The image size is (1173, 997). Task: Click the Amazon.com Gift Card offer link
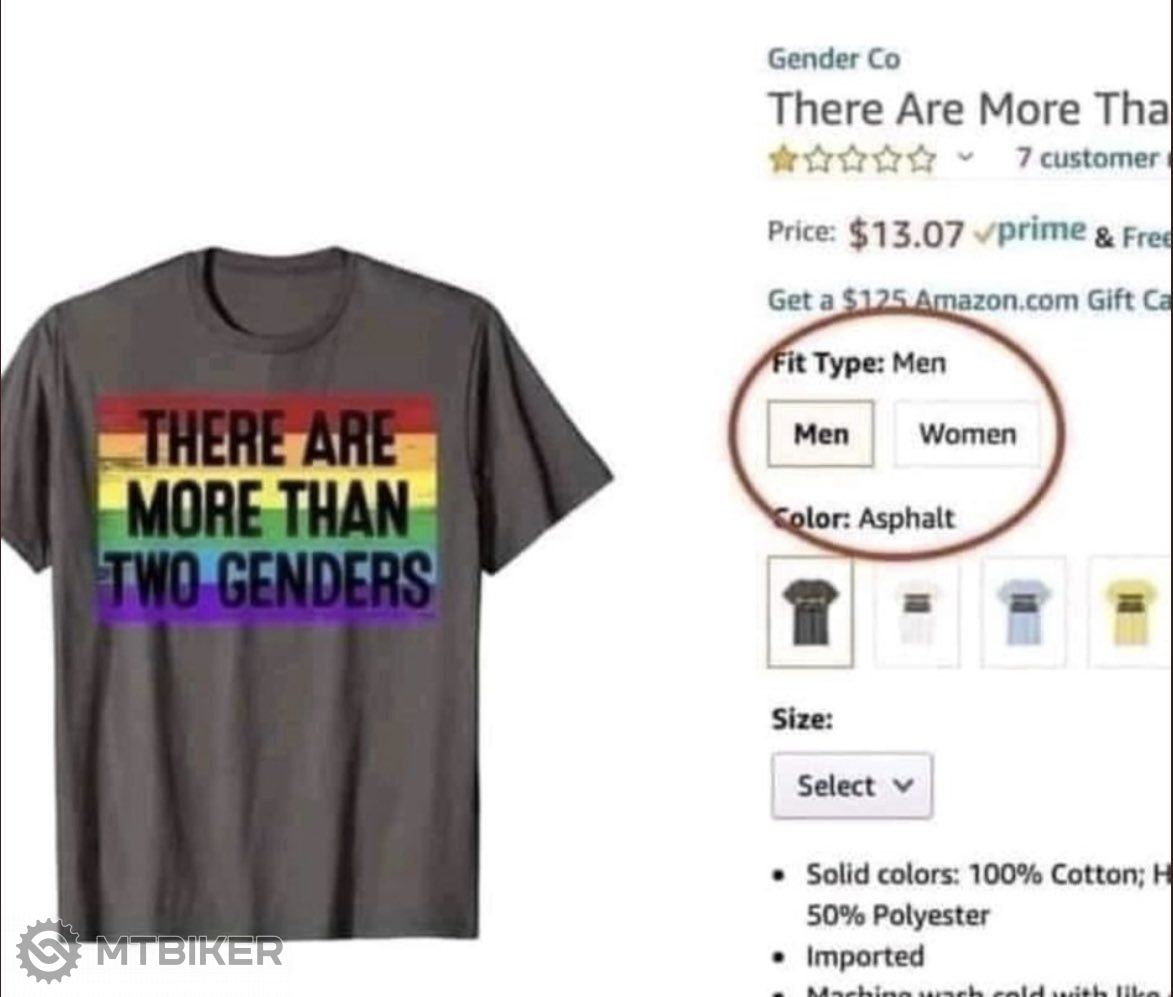pyautogui.click(x=970, y=300)
